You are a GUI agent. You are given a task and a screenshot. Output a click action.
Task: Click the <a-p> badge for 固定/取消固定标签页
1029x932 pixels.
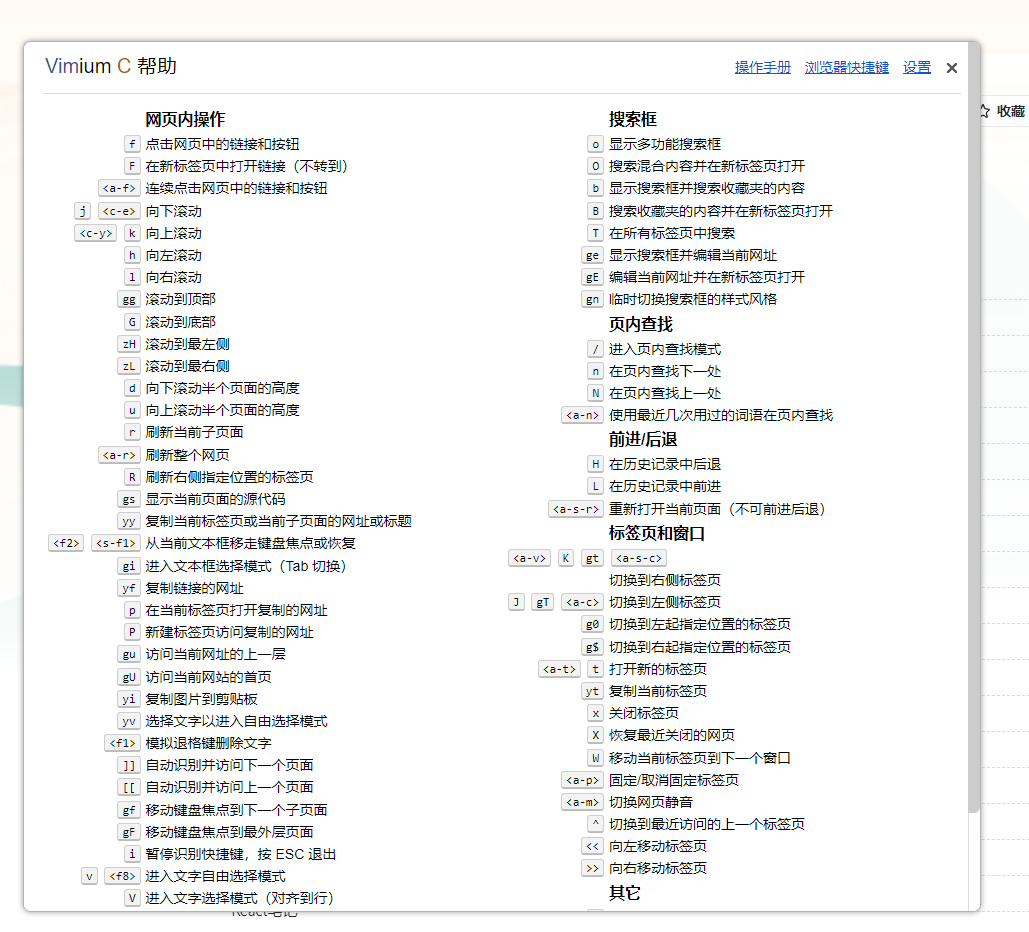pyautogui.click(x=582, y=779)
